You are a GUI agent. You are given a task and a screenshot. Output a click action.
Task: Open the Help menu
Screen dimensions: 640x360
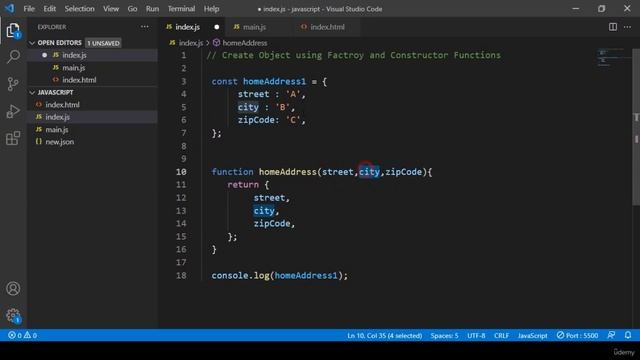point(211,9)
